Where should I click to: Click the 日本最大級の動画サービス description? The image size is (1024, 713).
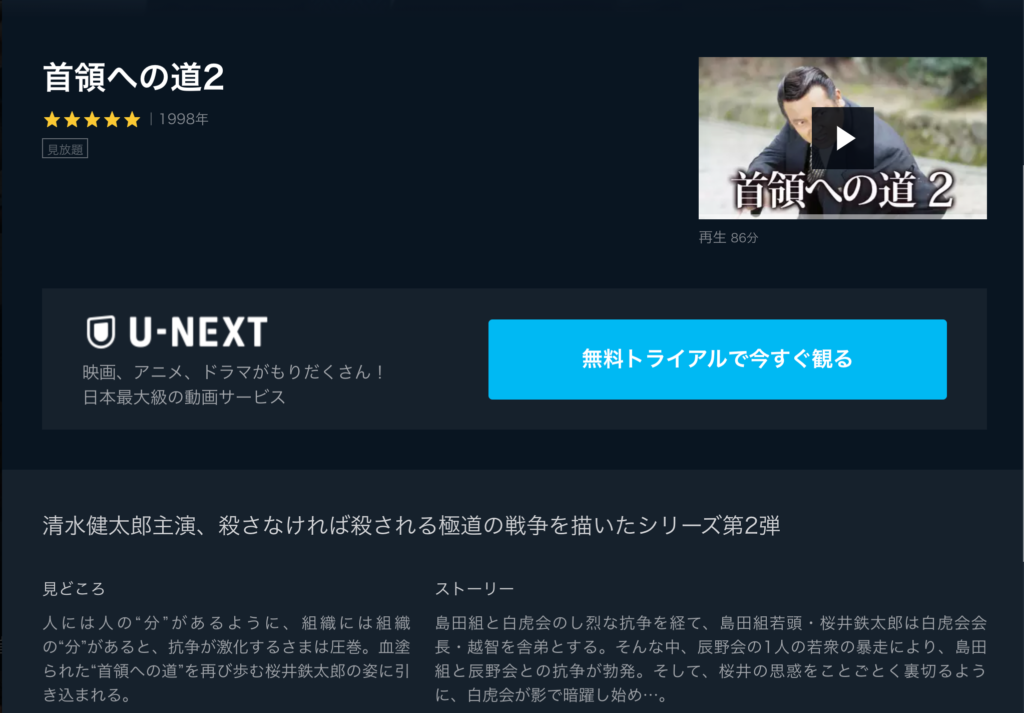coord(184,397)
